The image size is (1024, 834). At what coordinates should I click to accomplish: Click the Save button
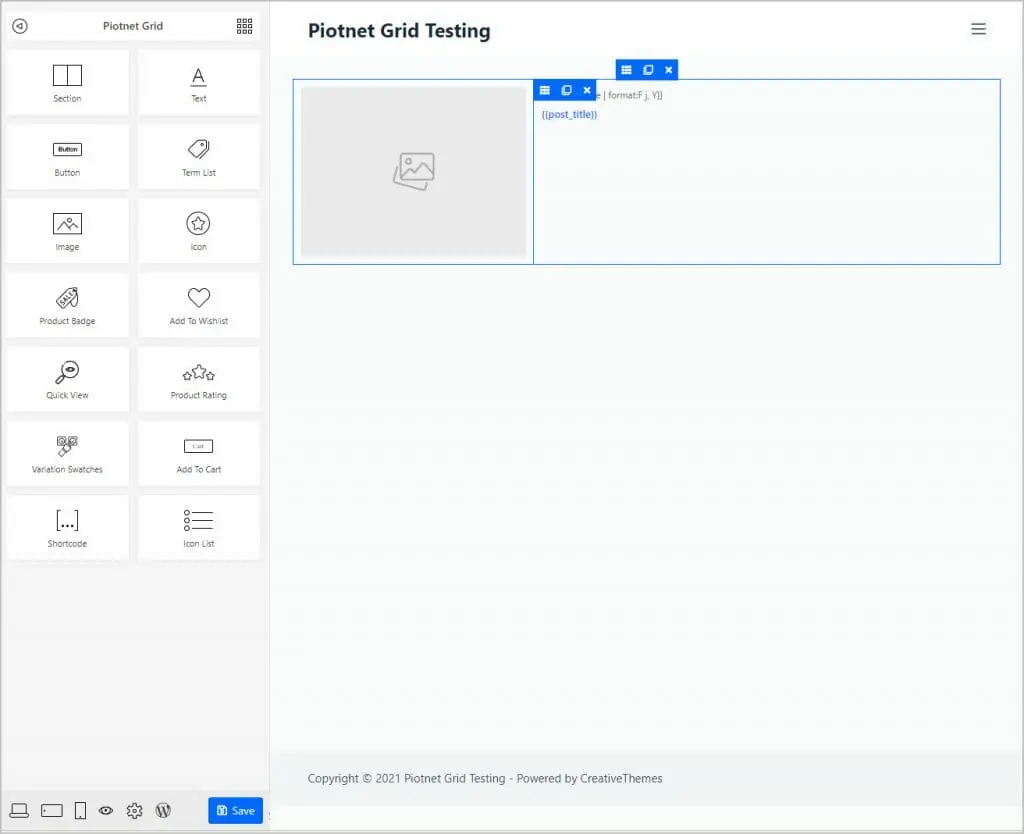235,811
